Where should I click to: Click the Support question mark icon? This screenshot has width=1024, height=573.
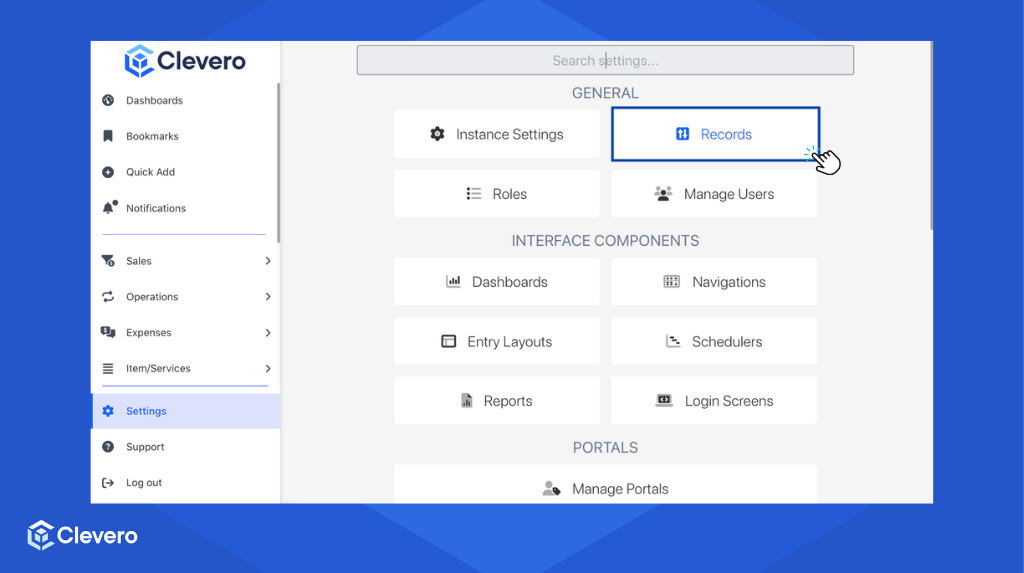click(108, 447)
